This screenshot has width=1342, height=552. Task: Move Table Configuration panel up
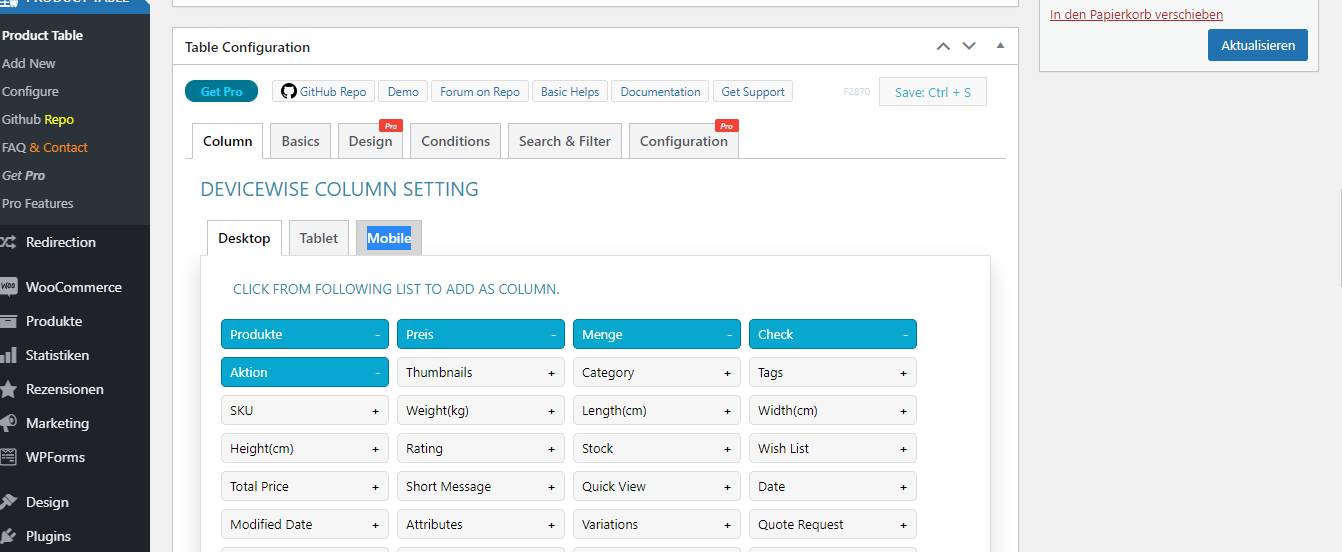(943, 46)
